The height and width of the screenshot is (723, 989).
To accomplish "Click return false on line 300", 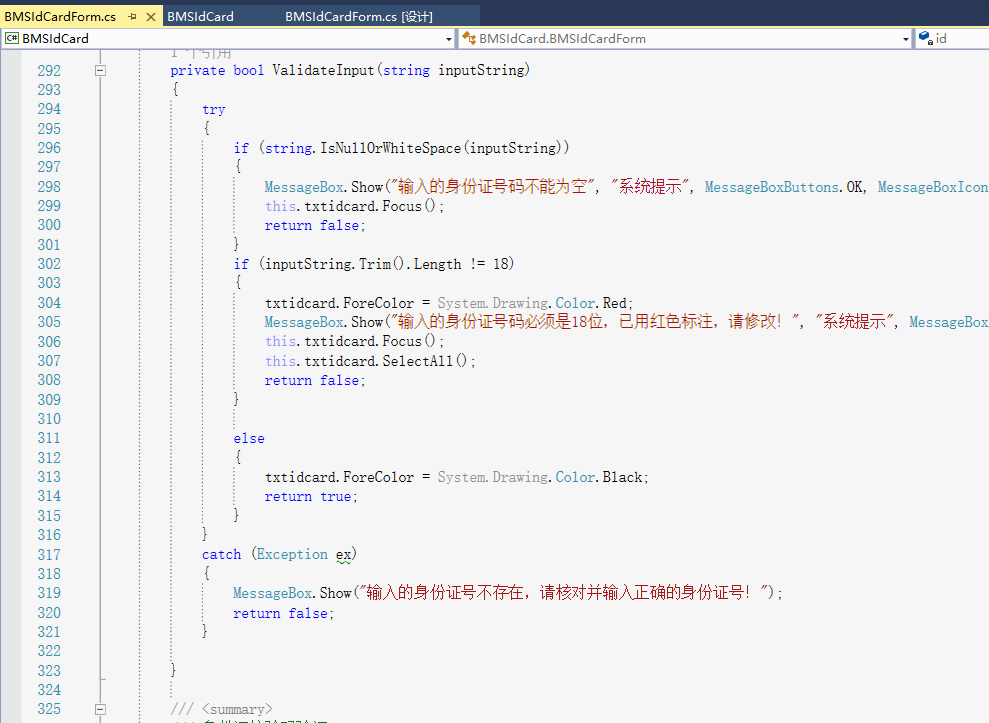I will click(315, 225).
